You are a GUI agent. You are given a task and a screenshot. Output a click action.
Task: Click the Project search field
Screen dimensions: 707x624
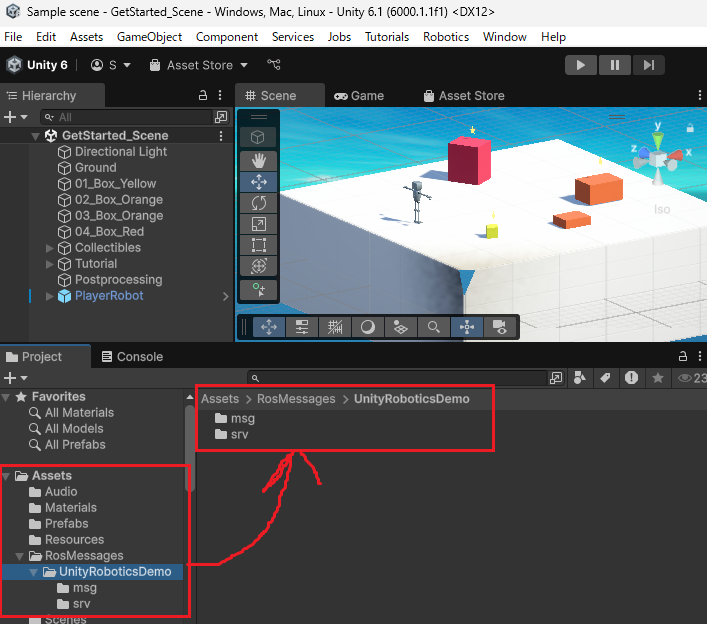[x=397, y=378]
